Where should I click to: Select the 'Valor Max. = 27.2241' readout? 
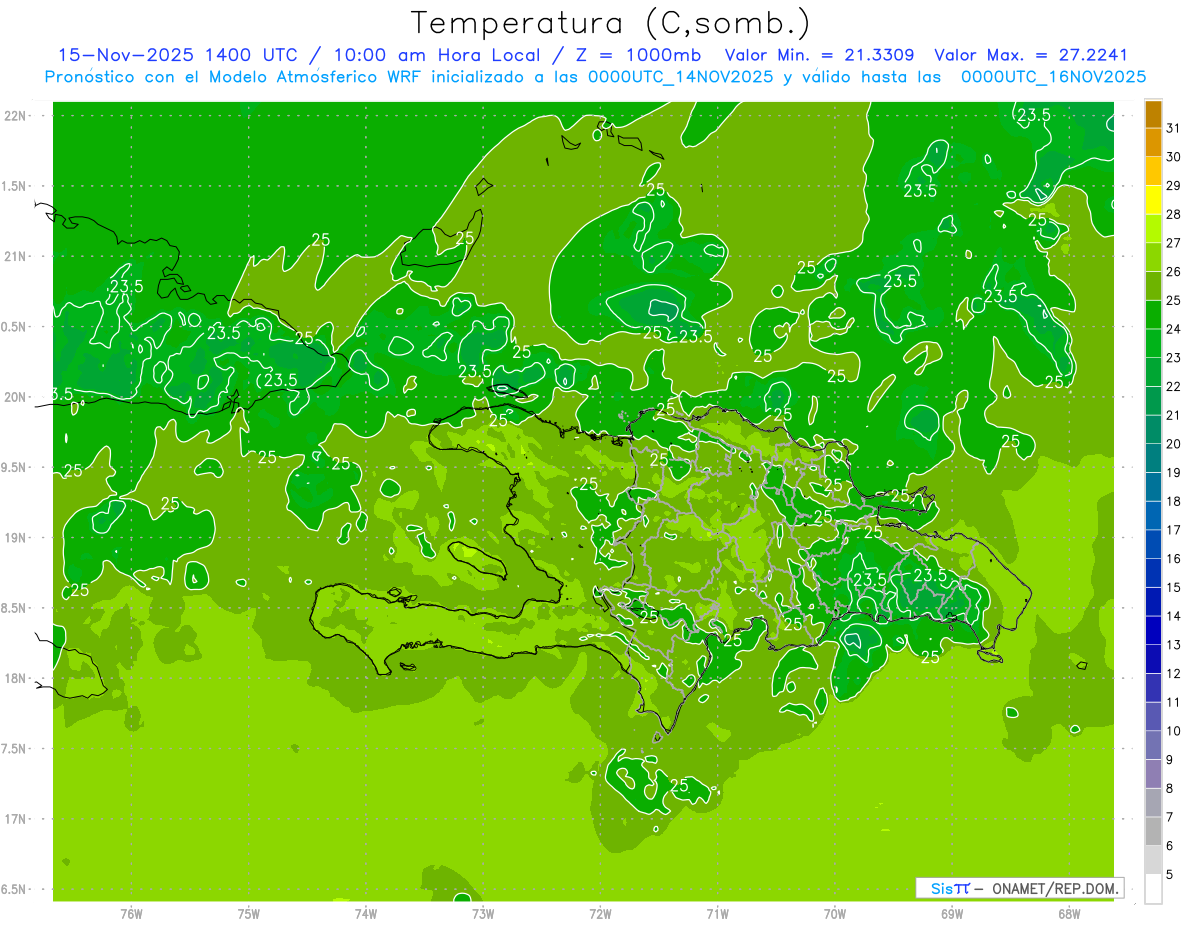(x=1031, y=55)
